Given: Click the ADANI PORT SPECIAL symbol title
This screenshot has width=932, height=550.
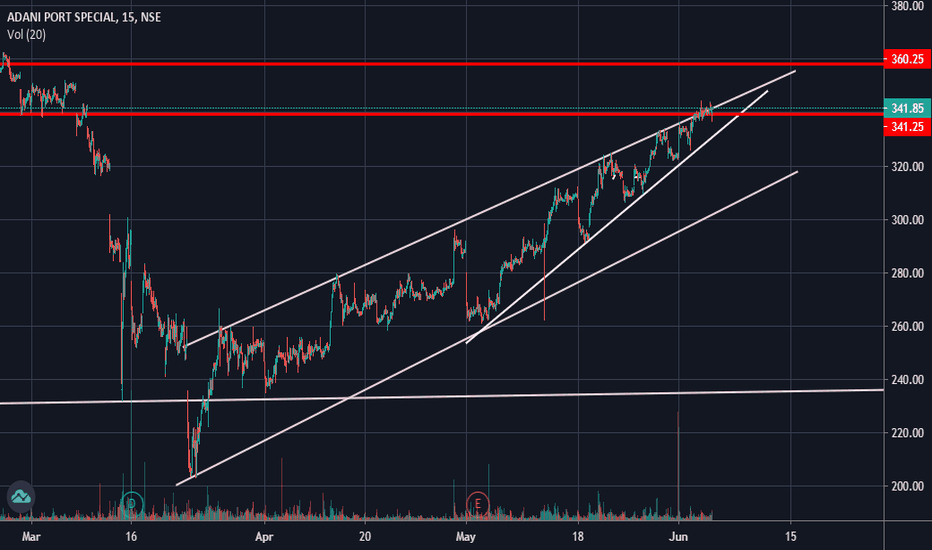Looking at the screenshot, I should pyautogui.click(x=84, y=17).
